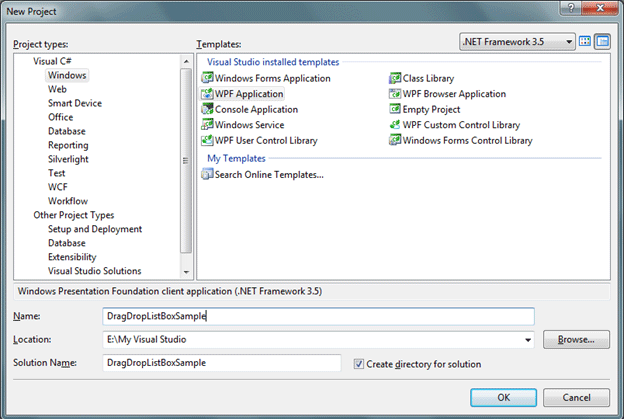Click the dialog help question mark button
Viewport: 624px width, 419px height.
pos(571,8)
